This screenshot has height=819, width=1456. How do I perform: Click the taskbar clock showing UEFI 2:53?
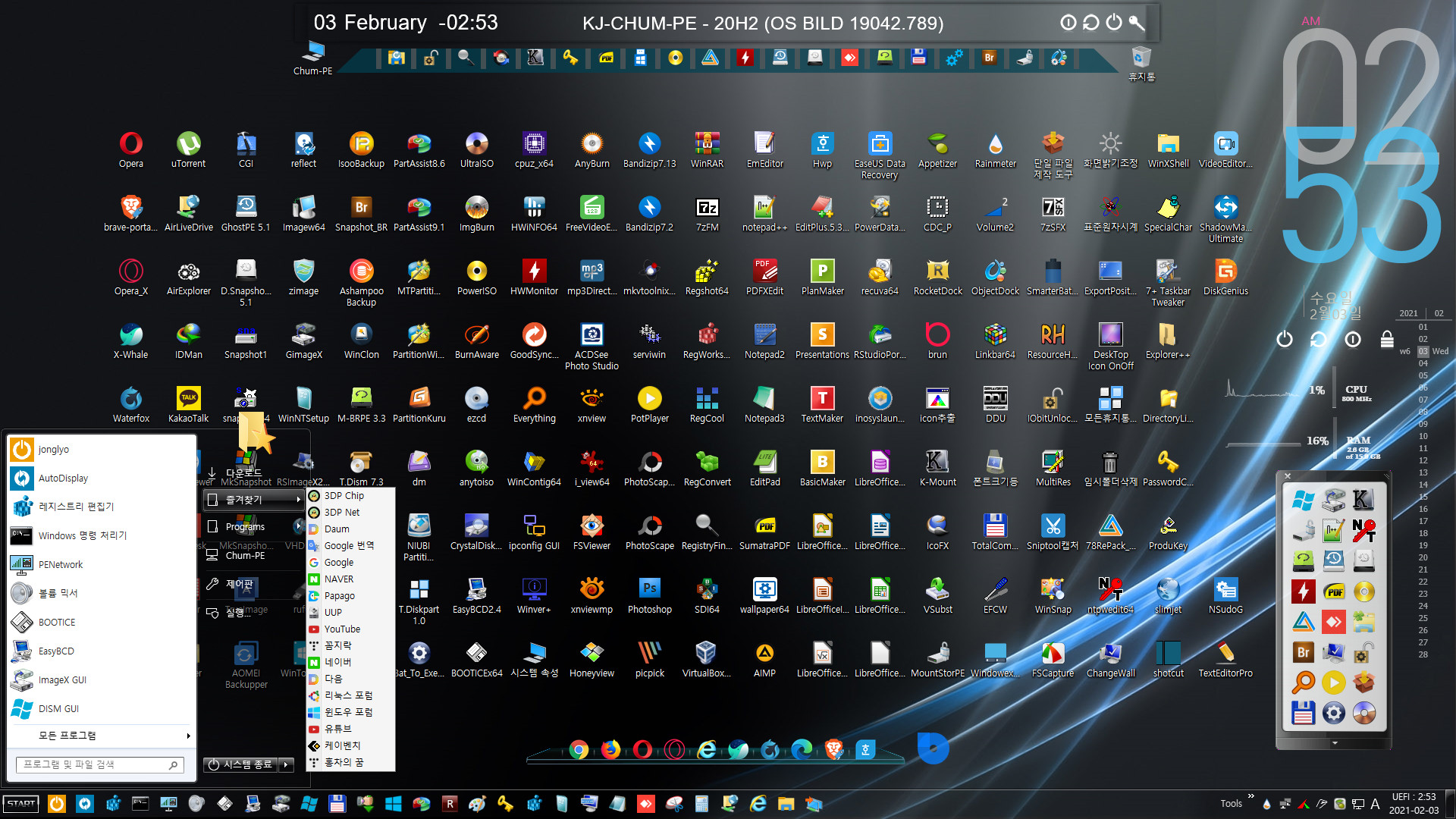click(x=1414, y=803)
